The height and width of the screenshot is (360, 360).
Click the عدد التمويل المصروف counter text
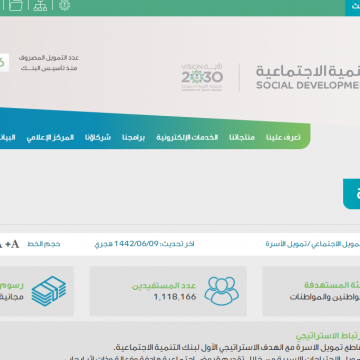49,63
